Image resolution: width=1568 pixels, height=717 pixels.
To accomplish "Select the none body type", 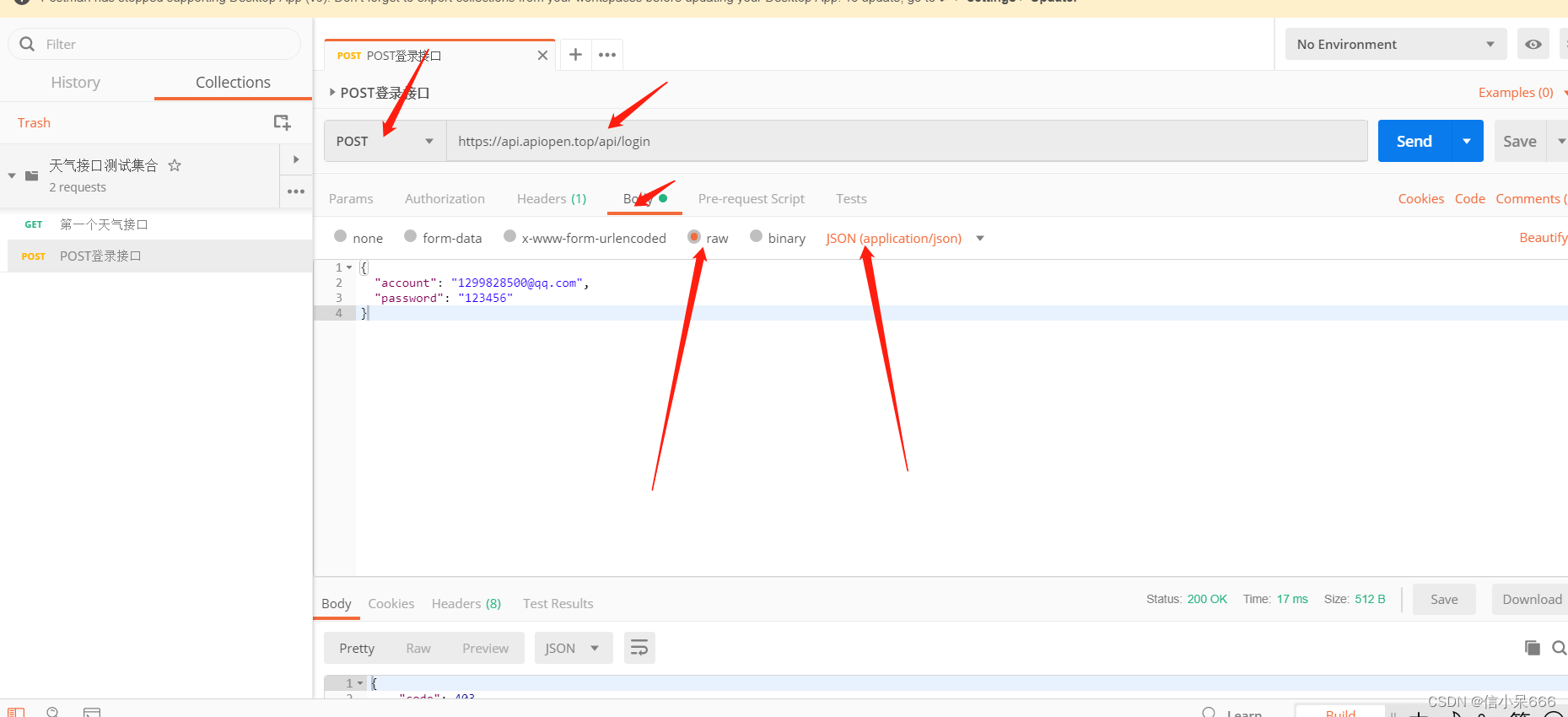I will (x=341, y=236).
